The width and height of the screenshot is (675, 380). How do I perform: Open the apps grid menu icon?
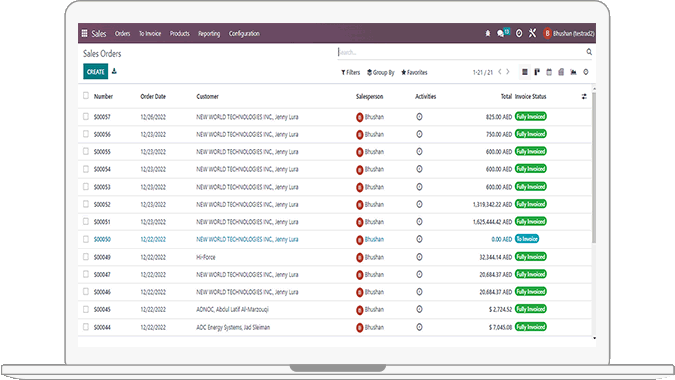(x=84, y=33)
